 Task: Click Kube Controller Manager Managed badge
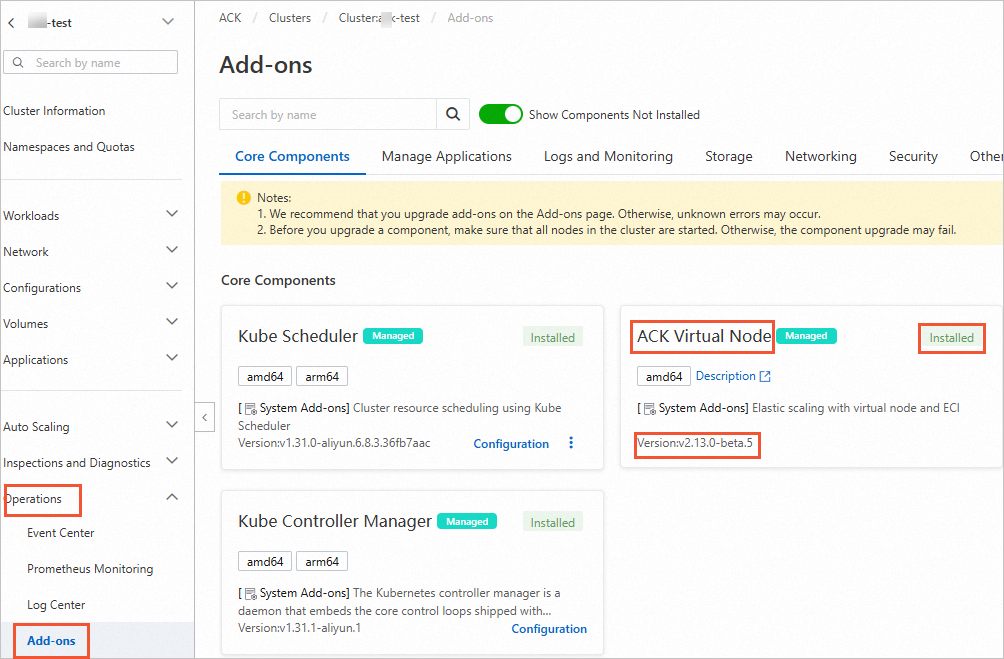(x=467, y=521)
